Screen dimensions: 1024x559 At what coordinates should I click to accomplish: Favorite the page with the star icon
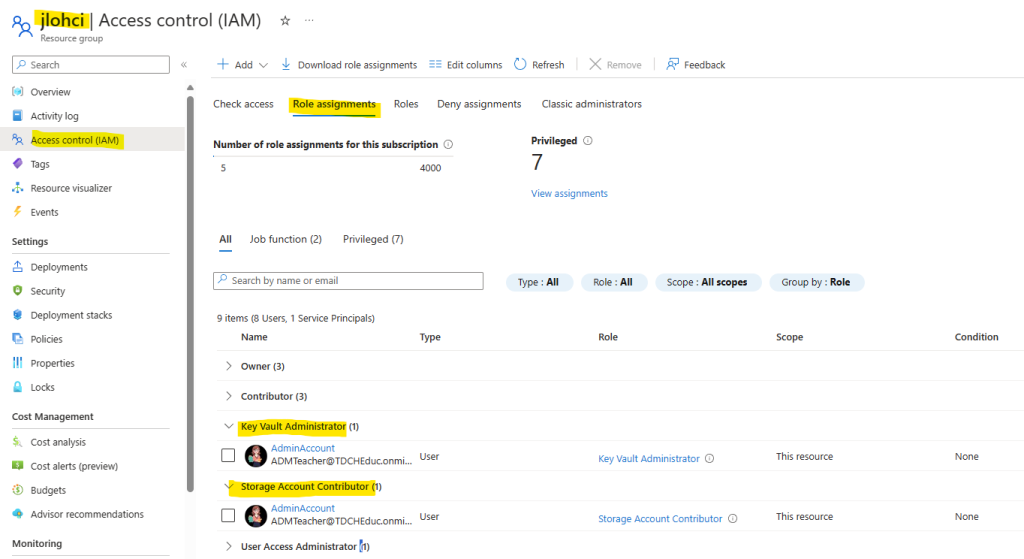click(285, 21)
